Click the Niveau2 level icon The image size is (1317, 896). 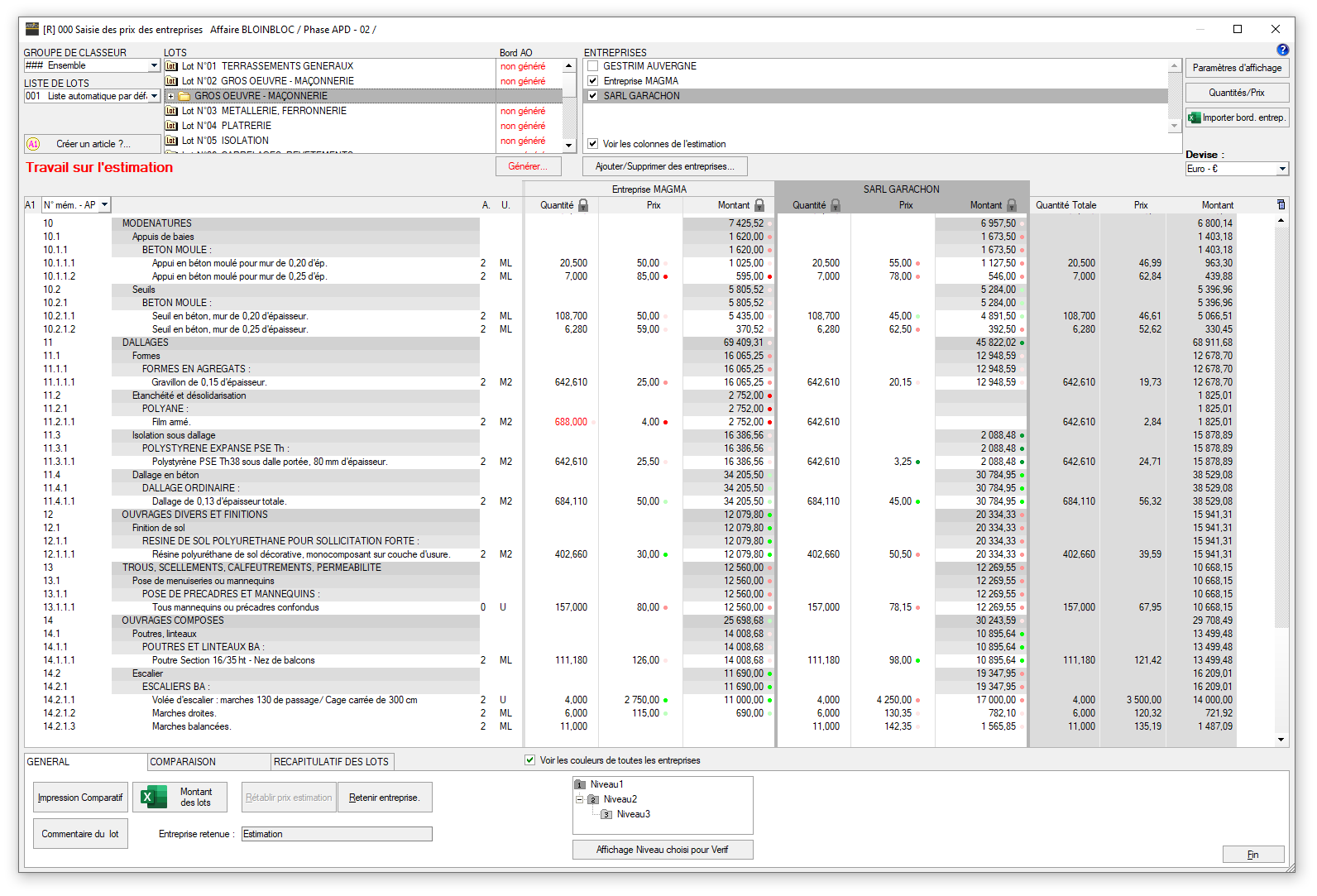point(593,799)
